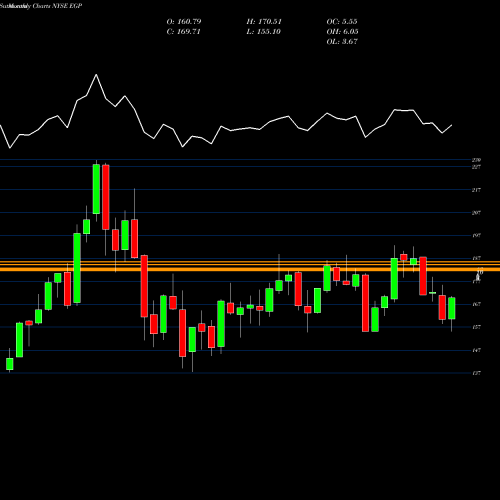Select the OC: 5.55 reading

click(342, 22)
